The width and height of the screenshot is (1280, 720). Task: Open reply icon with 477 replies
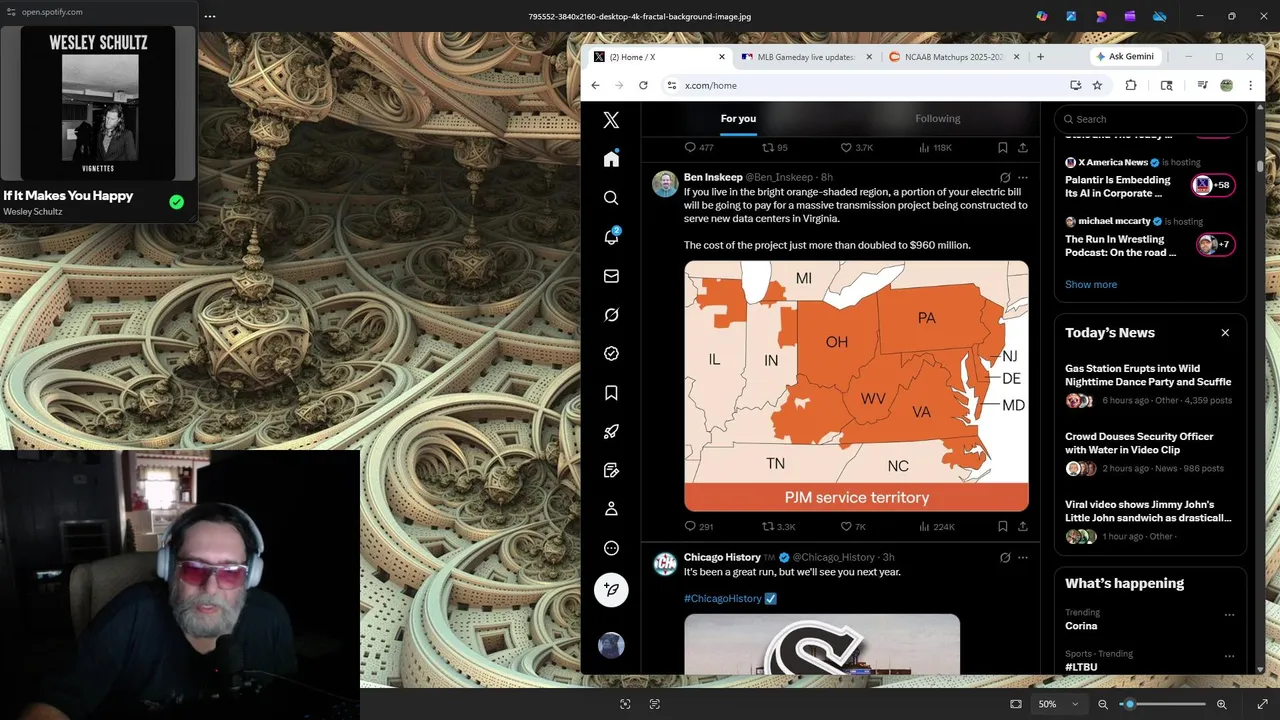point(690,147)
